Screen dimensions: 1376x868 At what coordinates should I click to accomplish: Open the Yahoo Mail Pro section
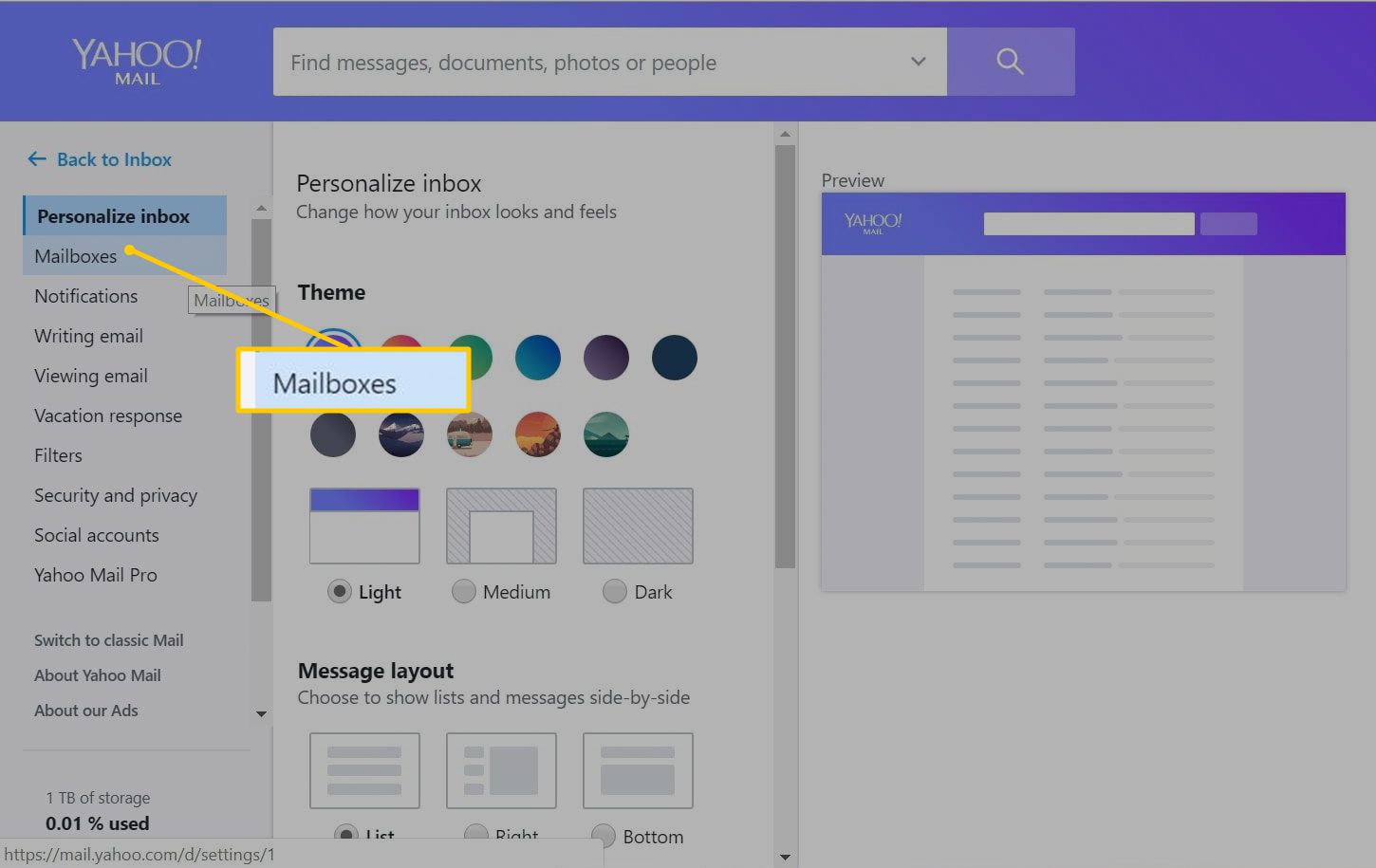click(x=96, y=575)
